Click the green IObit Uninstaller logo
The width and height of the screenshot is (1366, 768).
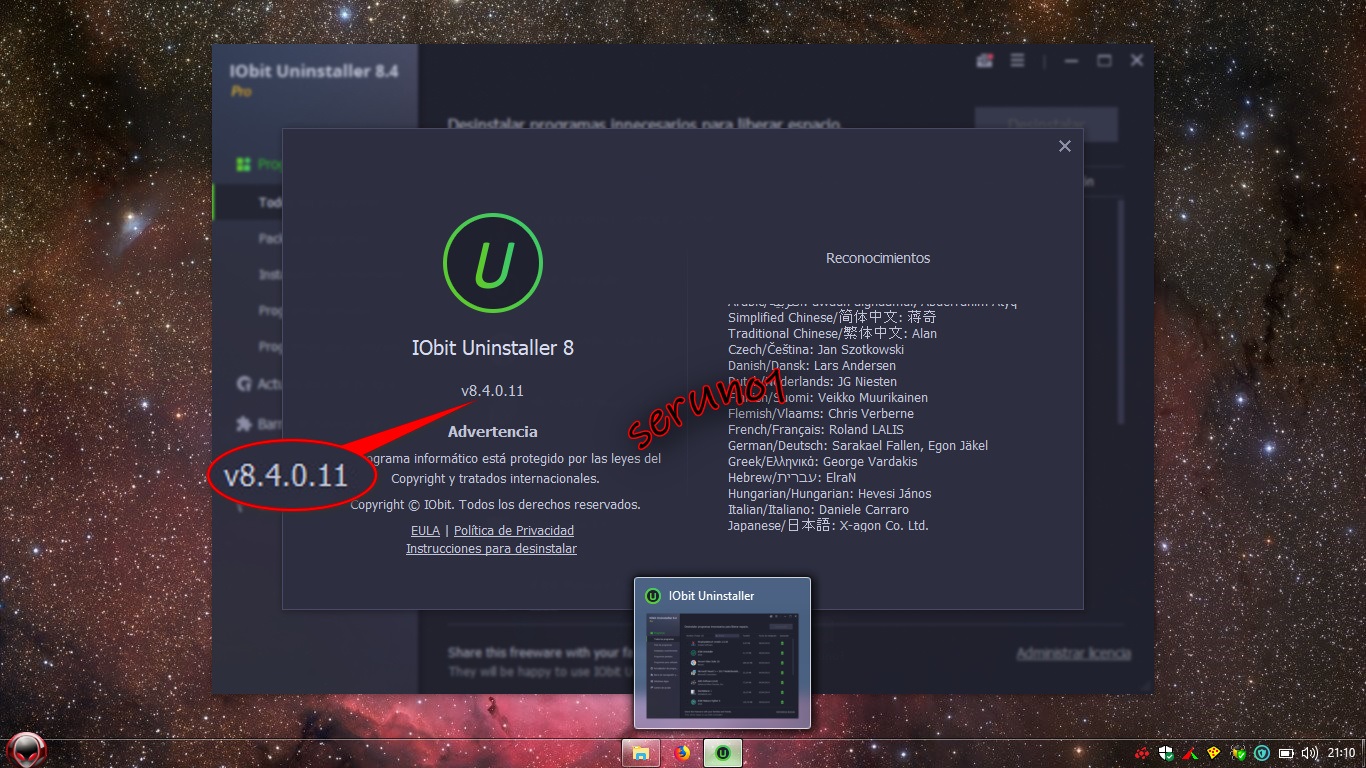(493, 264)
